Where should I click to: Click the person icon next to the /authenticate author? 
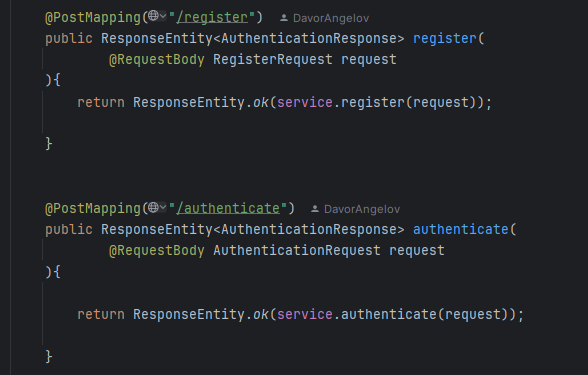tap(315, 209)
